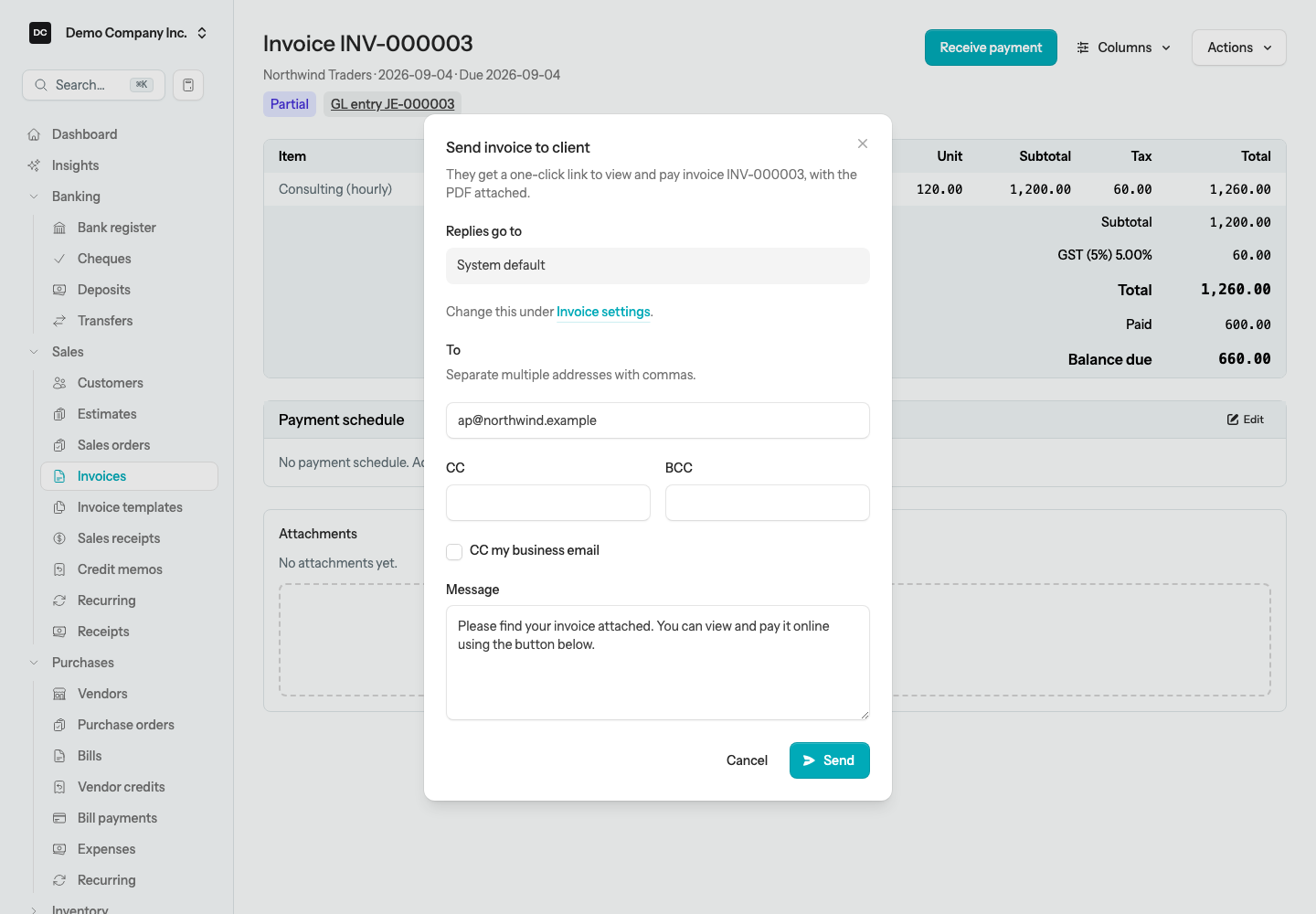
Task: Close the Send invoice dialog
Action: 863,143
